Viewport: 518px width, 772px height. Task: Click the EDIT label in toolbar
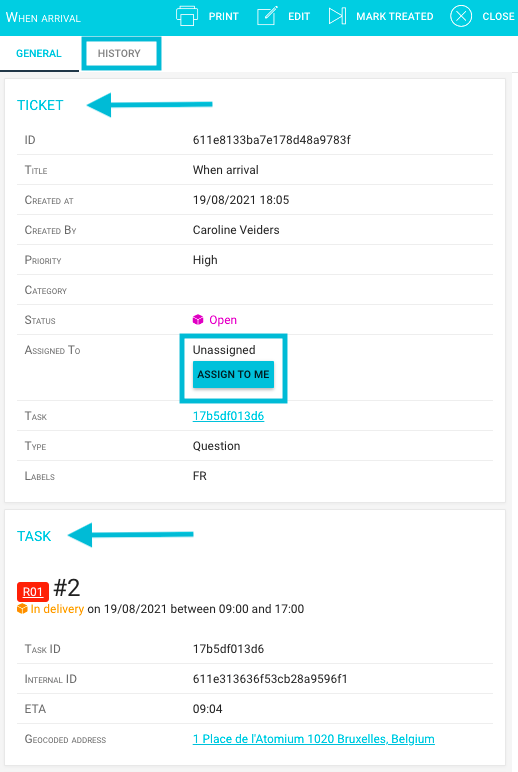tap(299, 16)
